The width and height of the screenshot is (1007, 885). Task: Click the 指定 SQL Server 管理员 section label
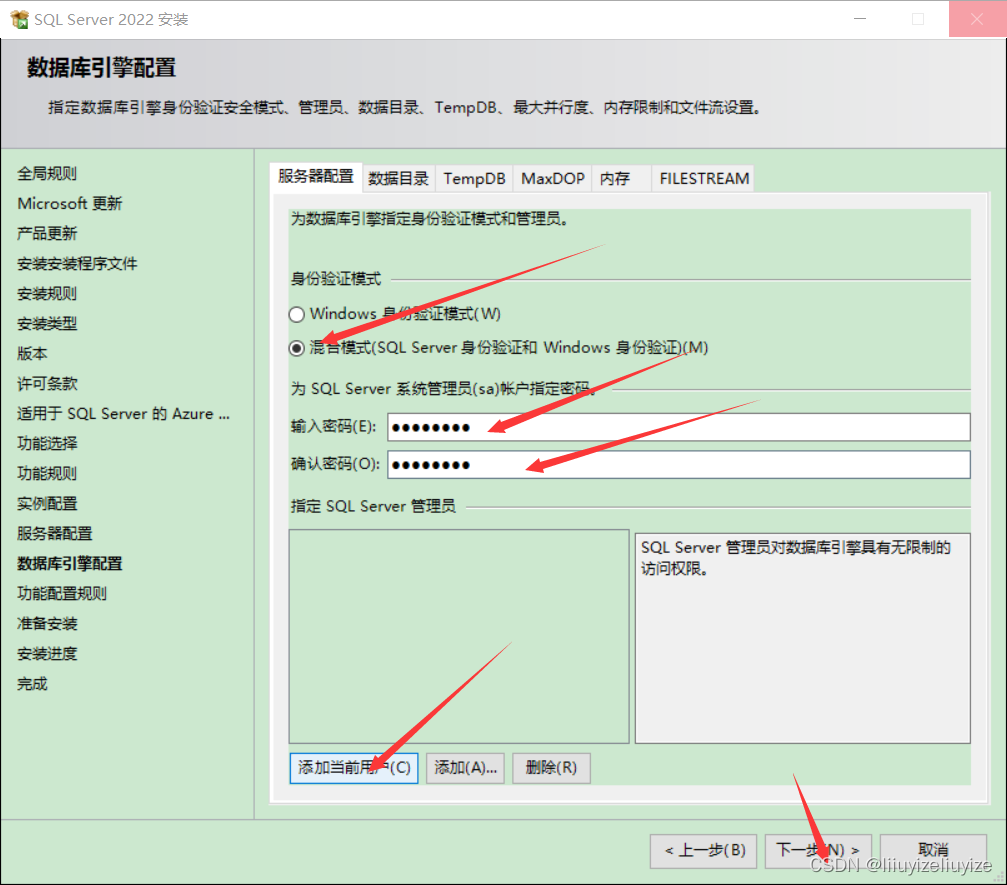(x=373, y=506)
